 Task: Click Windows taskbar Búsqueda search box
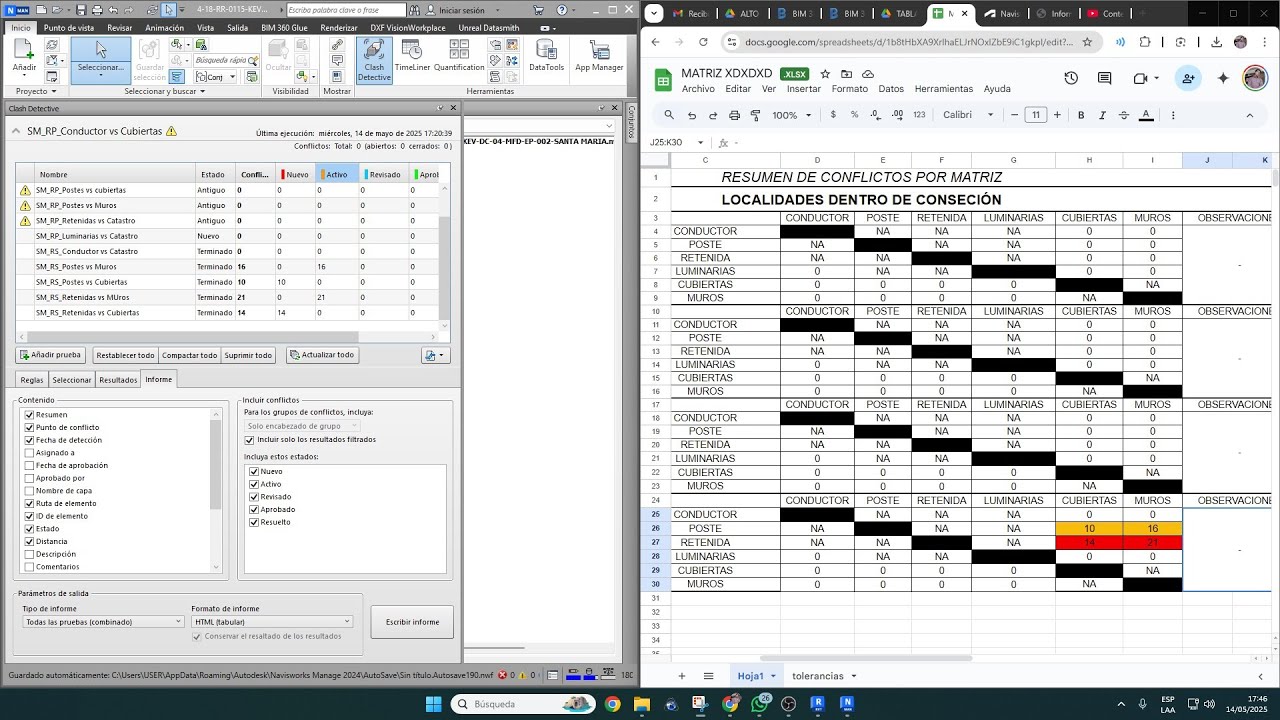(523, 704)
